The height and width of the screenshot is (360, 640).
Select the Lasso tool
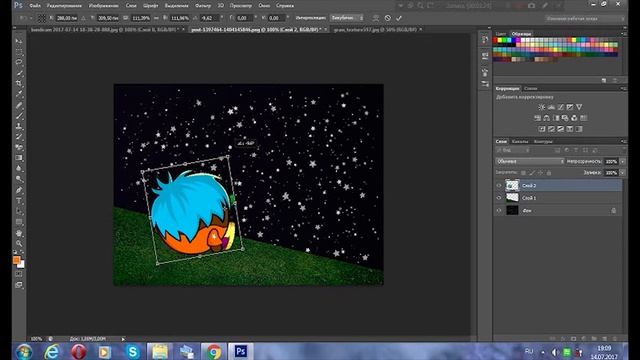(19, 62)
